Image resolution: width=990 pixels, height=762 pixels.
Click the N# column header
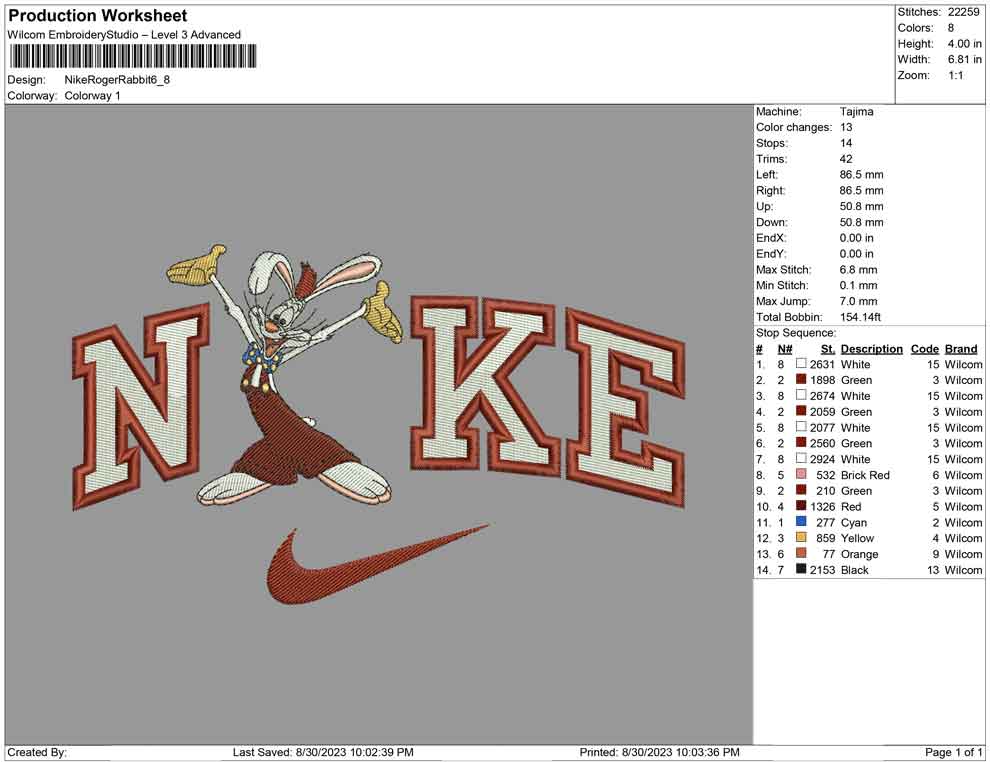pos(785,348)
